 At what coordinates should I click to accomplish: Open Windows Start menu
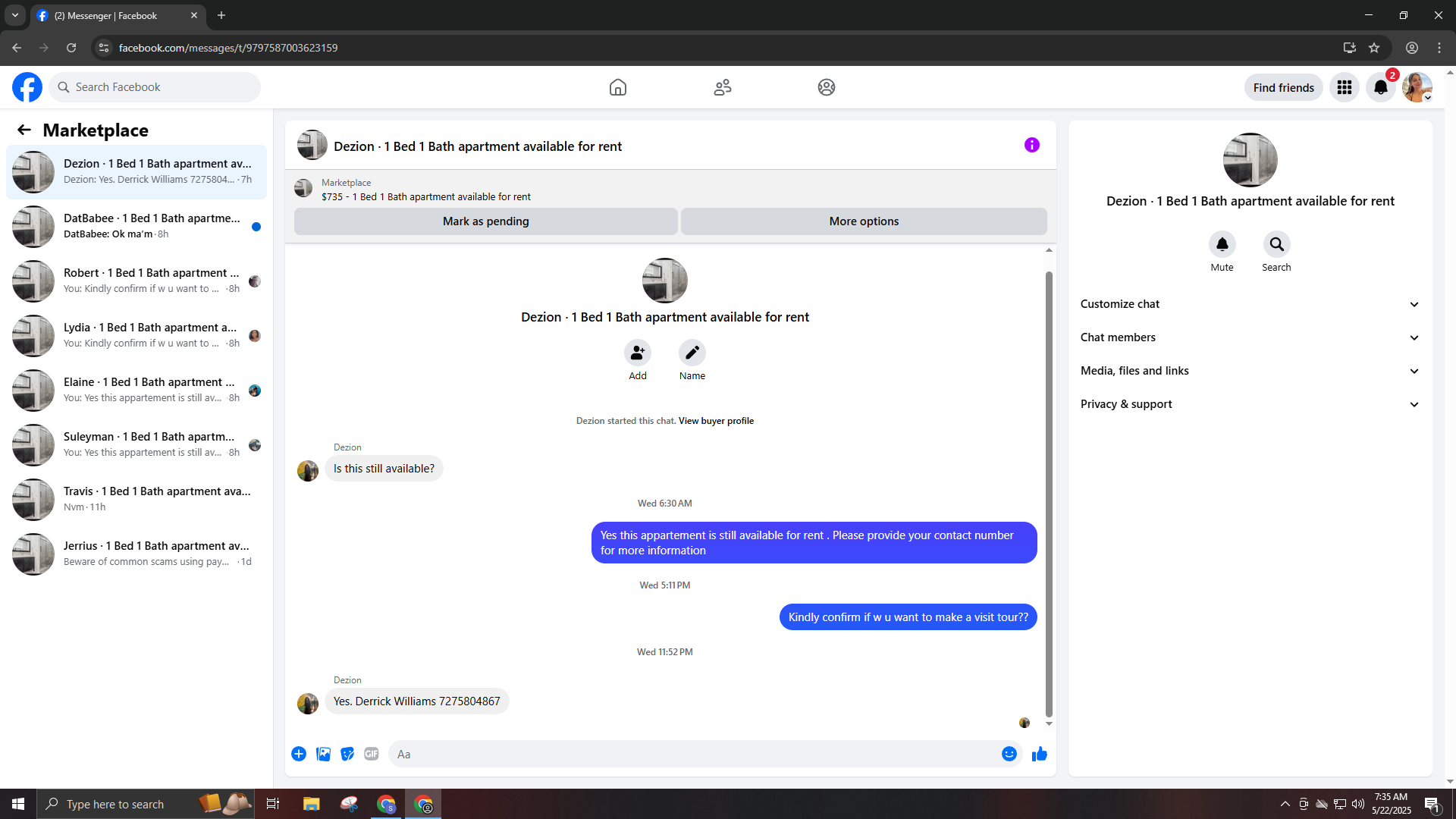pyautogui.click(x=18, y=804)
